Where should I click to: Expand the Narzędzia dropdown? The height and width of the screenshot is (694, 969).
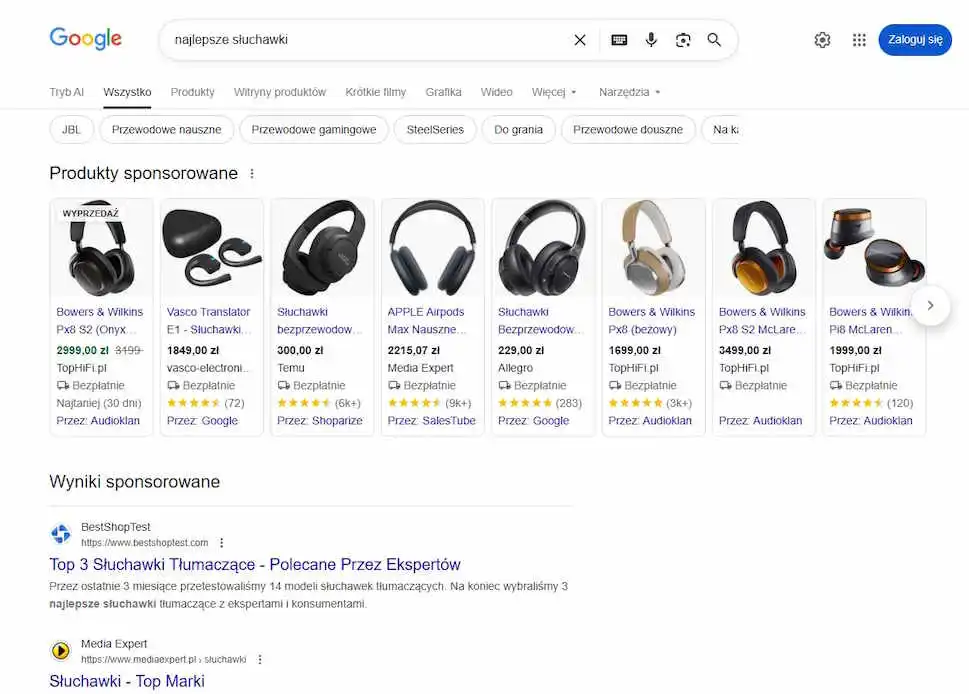coord(625,91)
